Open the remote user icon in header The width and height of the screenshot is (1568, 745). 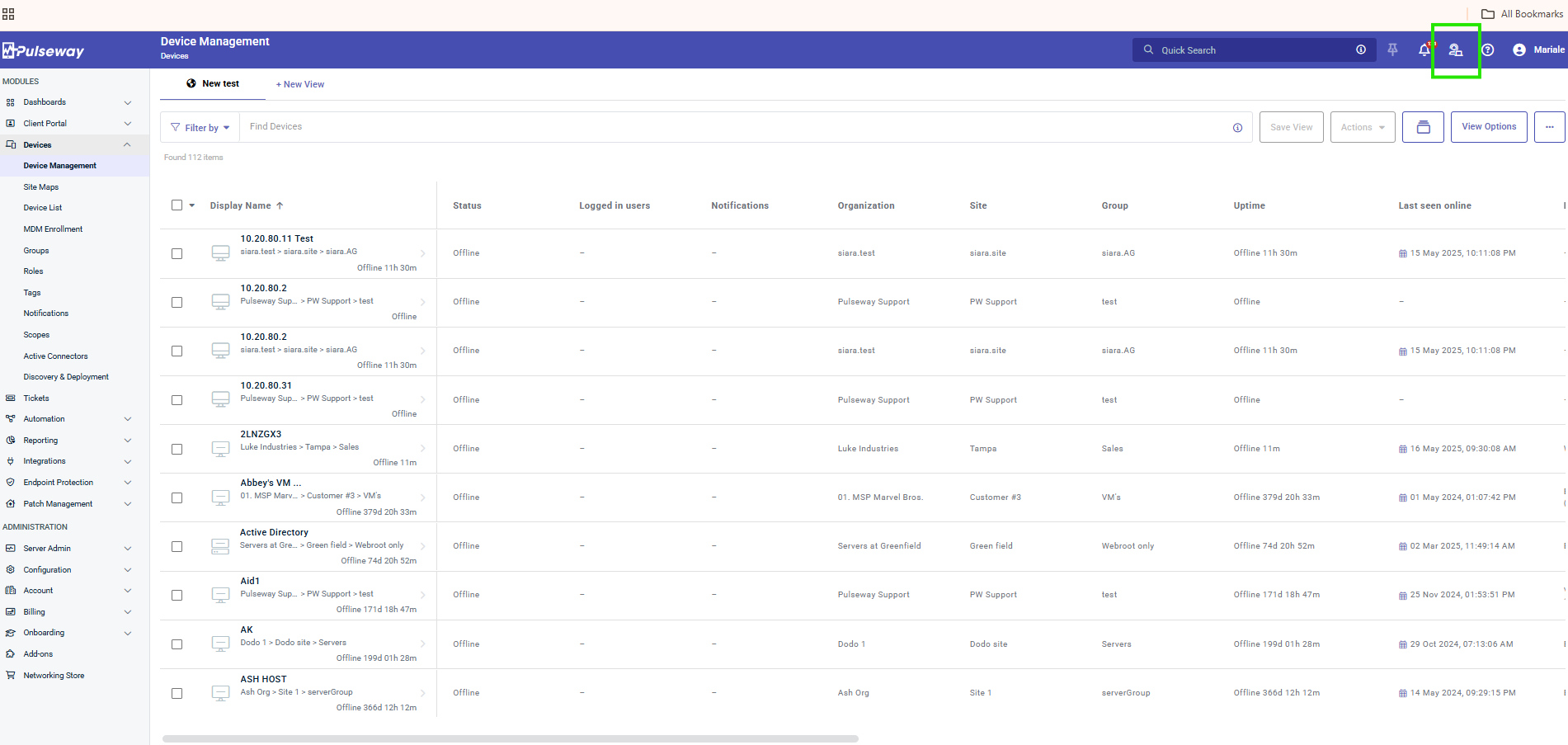point(1456,50)
